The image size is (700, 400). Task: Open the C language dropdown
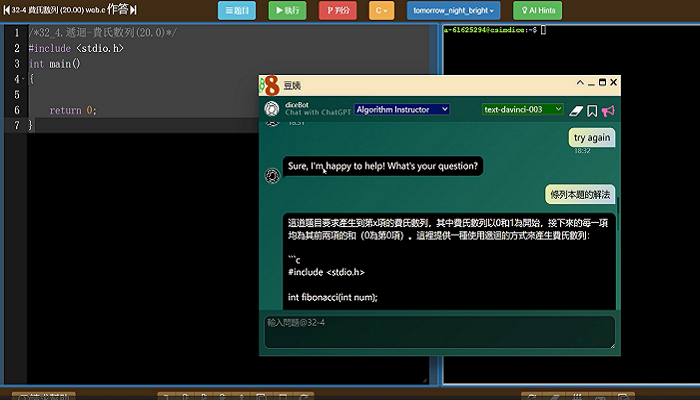point(381,10)
